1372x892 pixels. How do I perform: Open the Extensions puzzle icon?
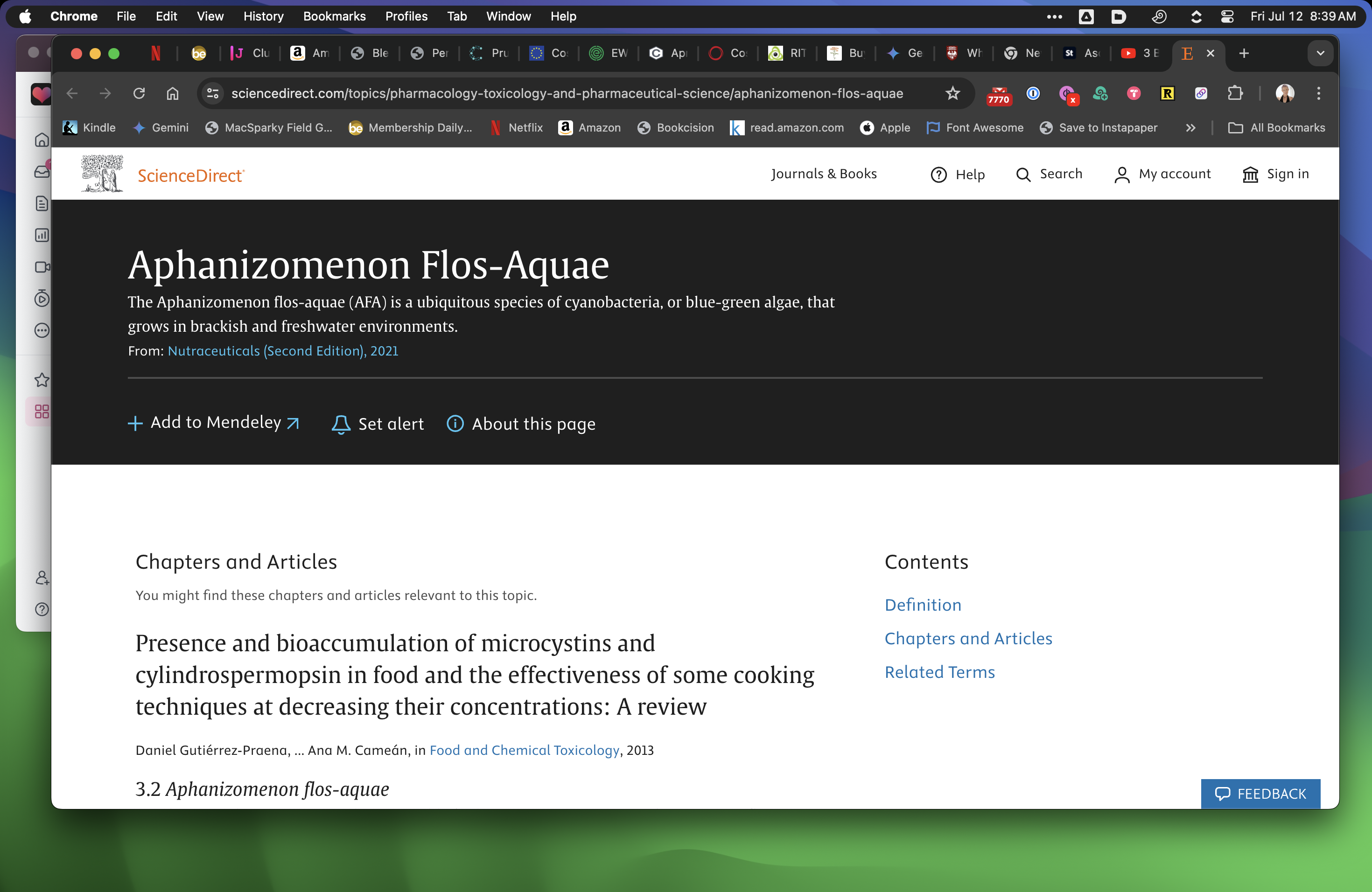[x=1235, y=93]
